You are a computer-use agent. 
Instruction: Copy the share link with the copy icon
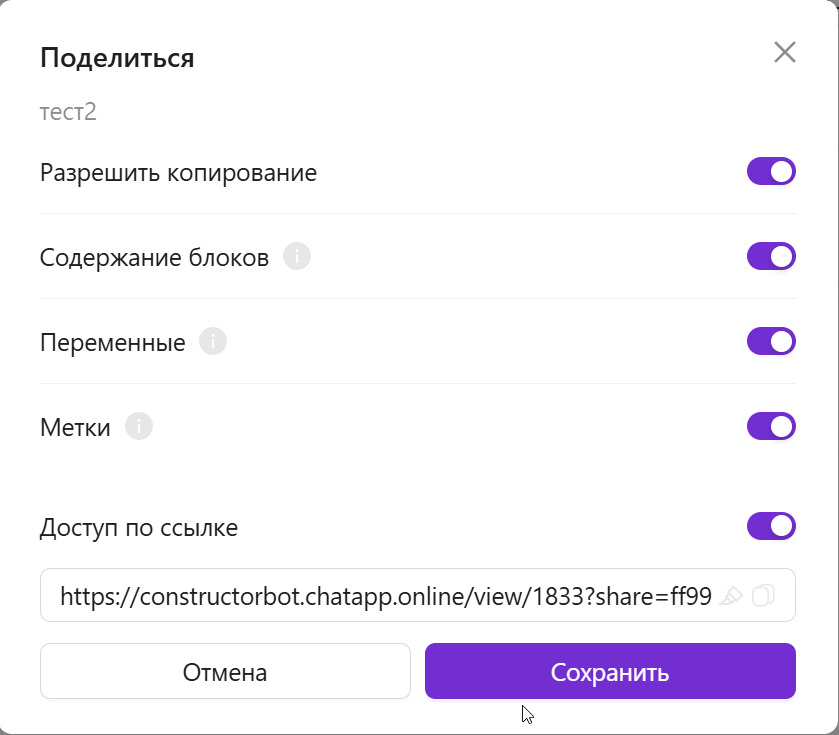[763, 596]
